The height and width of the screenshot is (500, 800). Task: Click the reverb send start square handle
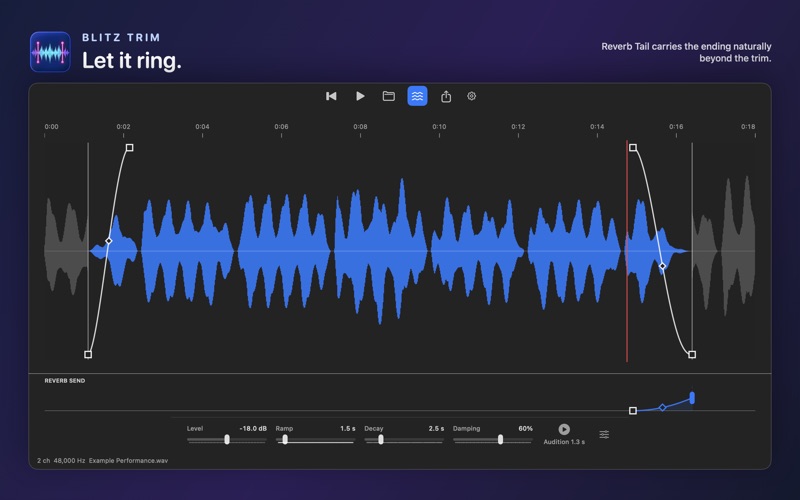[633, 411]
